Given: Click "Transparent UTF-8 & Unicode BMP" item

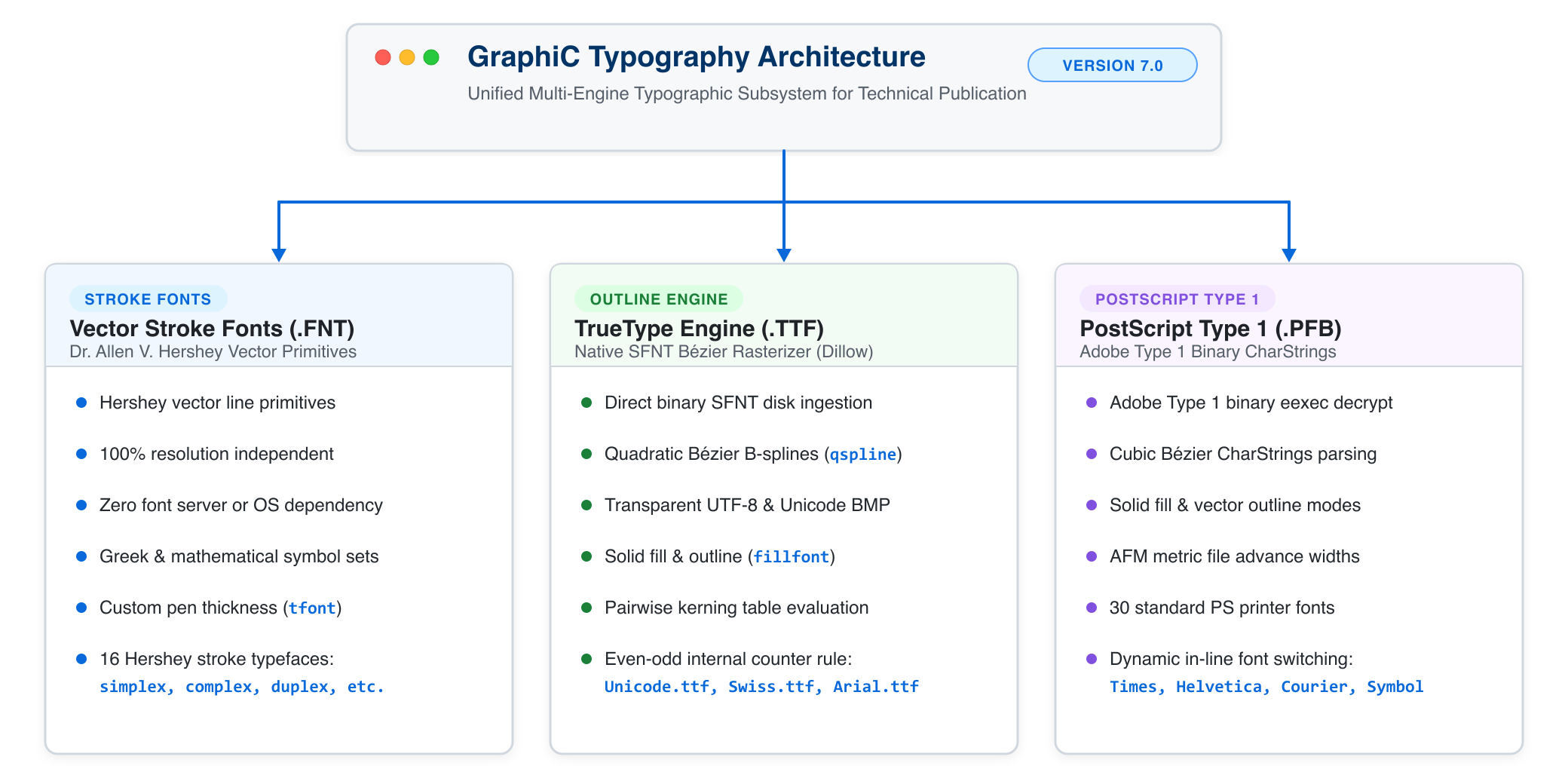Looking at the screenshot, I should [x=747, y=506].
